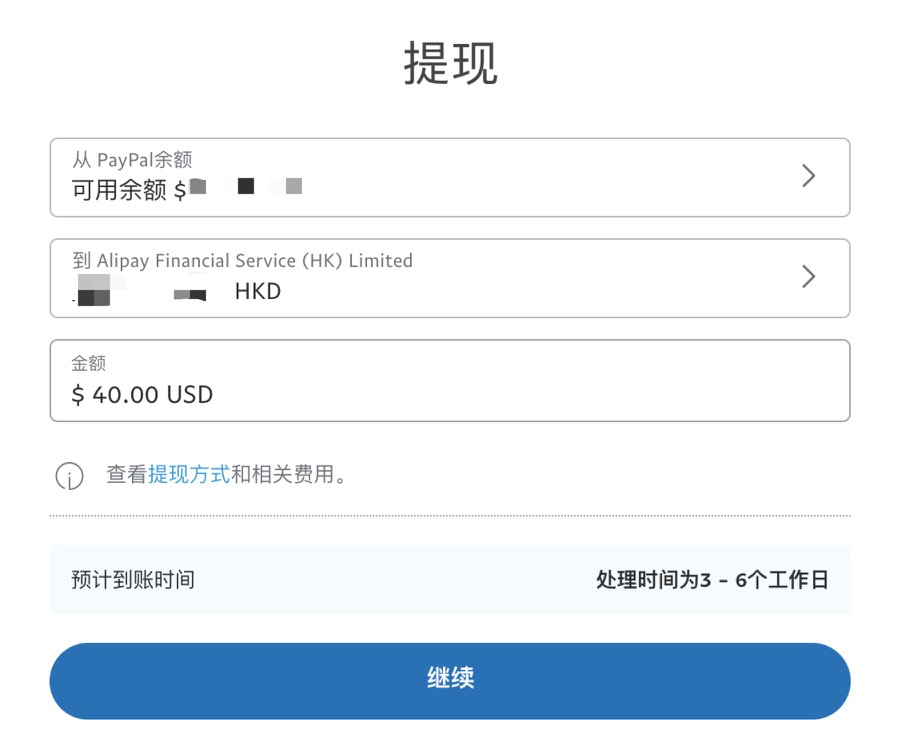This screenshot has width=914, height=750.
Task: Click the 和相关费用 text
Action: pyautogui.click(x=283, y=474)
